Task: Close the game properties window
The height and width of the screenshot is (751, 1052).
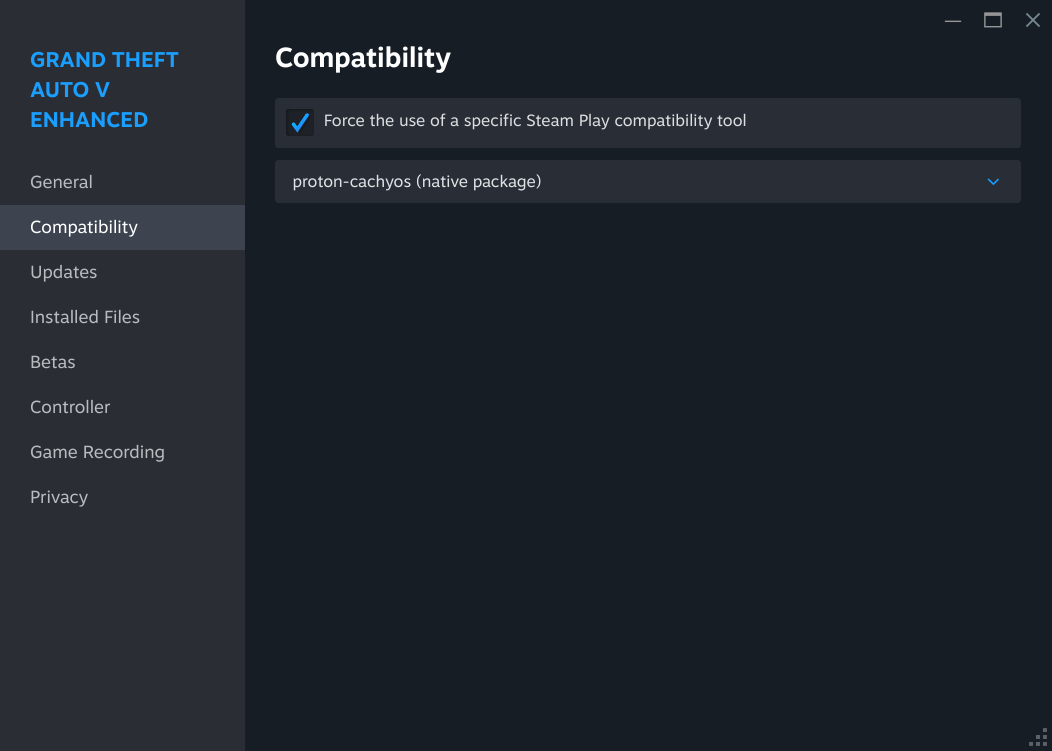Action: (1033, 21)
